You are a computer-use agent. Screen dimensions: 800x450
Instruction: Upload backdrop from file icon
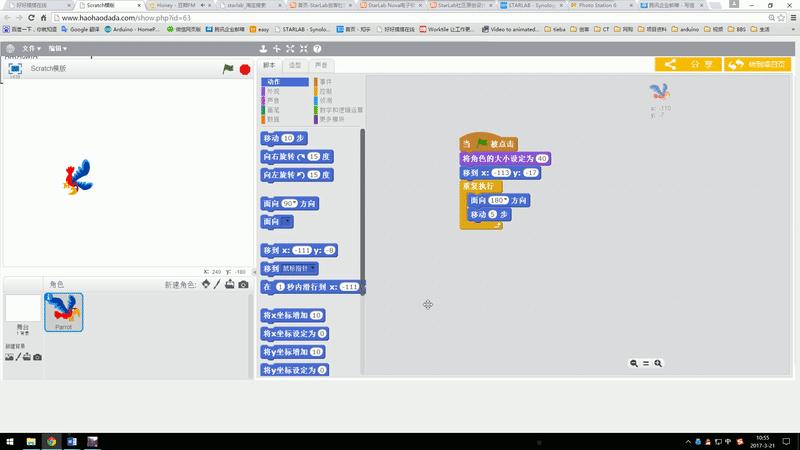[27, 357]
